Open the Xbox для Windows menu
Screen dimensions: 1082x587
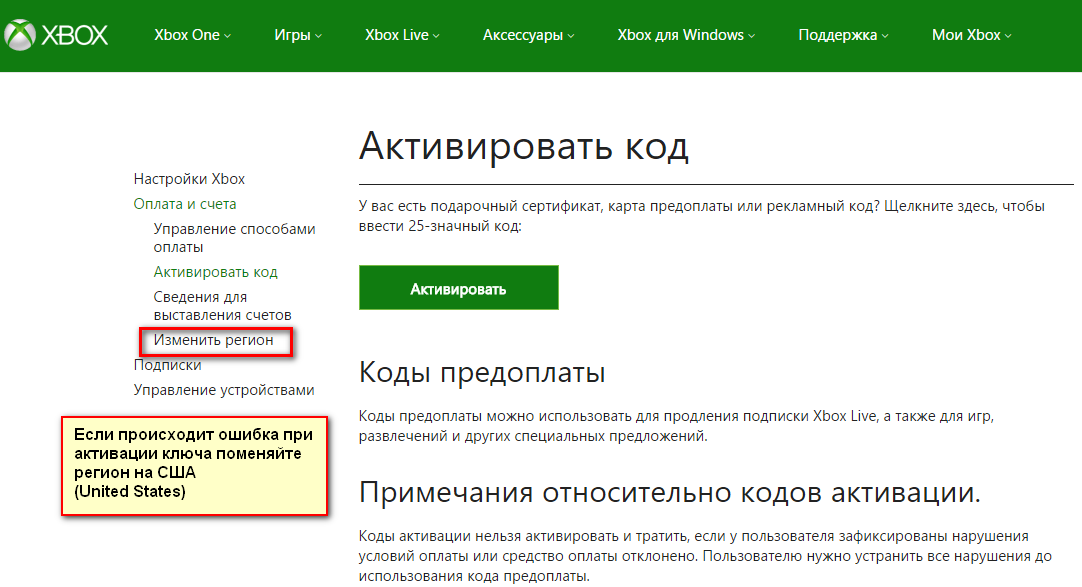point(686,35)
